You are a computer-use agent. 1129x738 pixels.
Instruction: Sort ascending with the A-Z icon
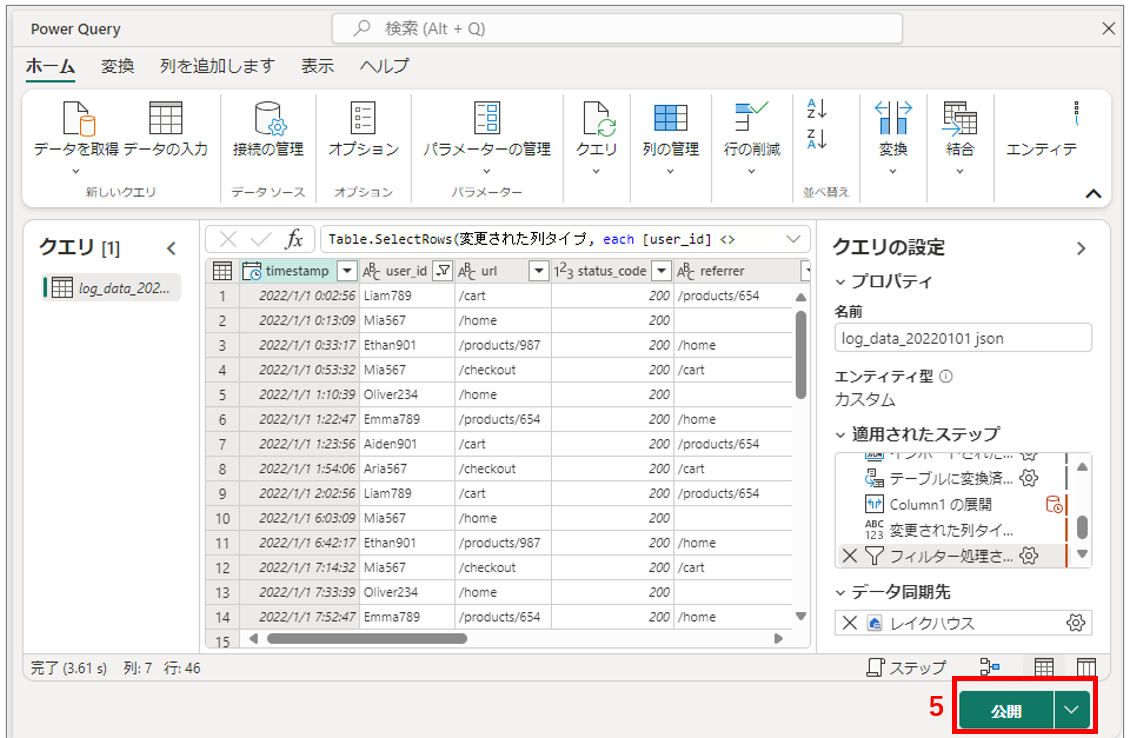817,109
